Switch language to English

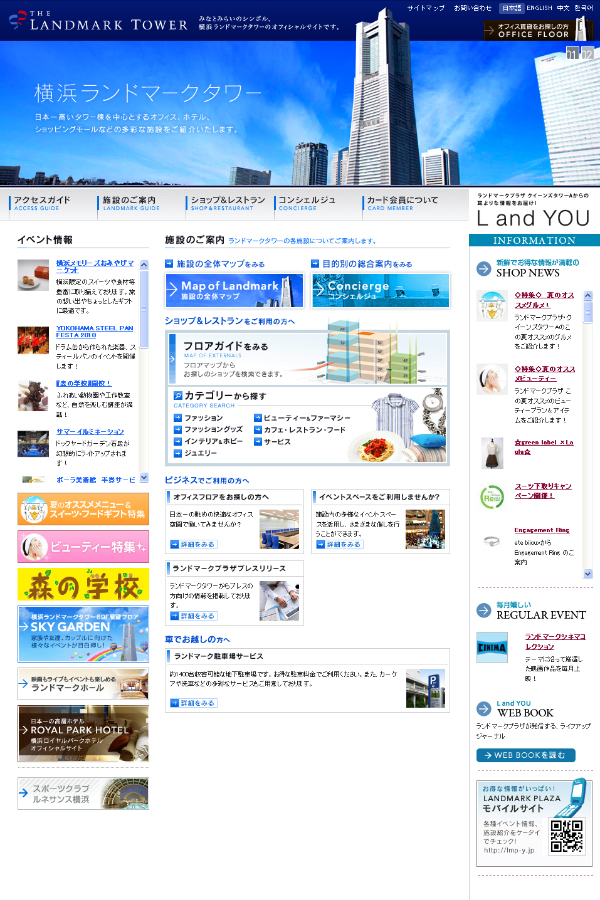[x=539, y=8]
